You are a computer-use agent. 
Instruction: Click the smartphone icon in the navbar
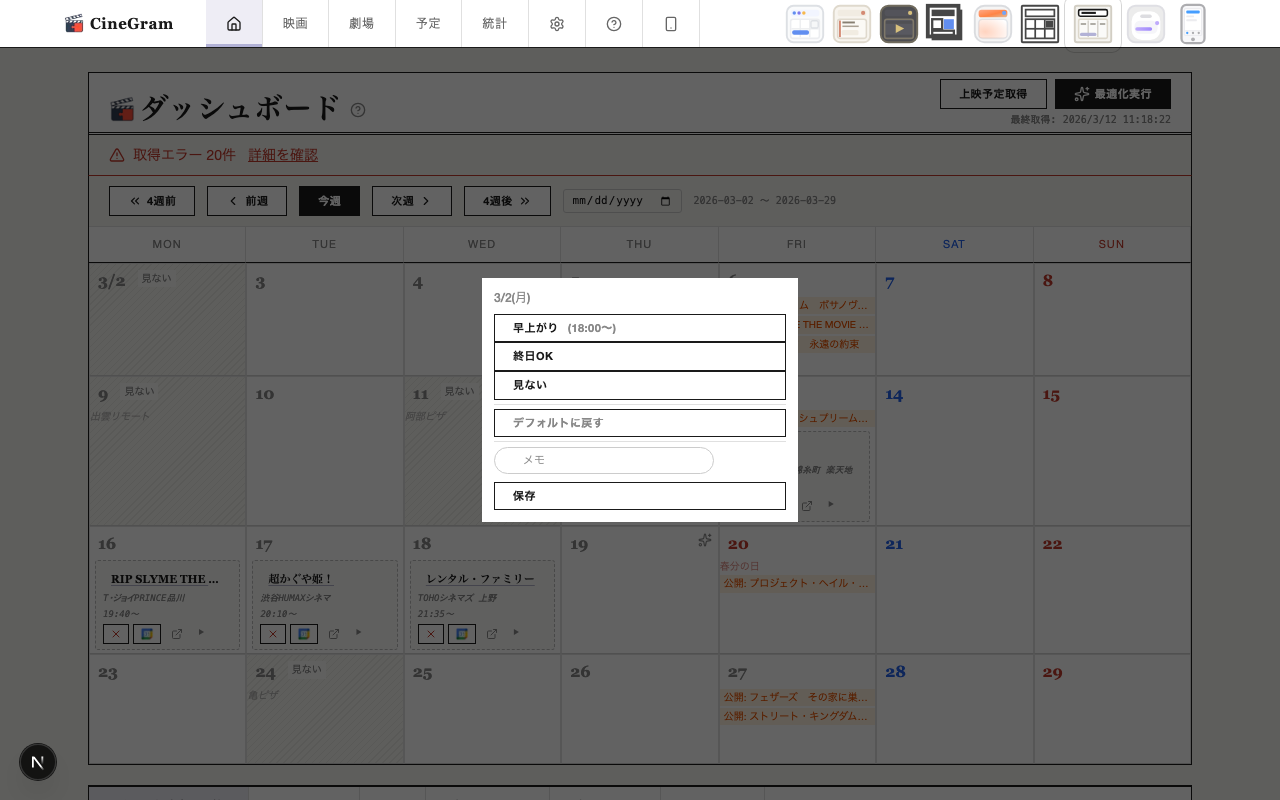671,24
